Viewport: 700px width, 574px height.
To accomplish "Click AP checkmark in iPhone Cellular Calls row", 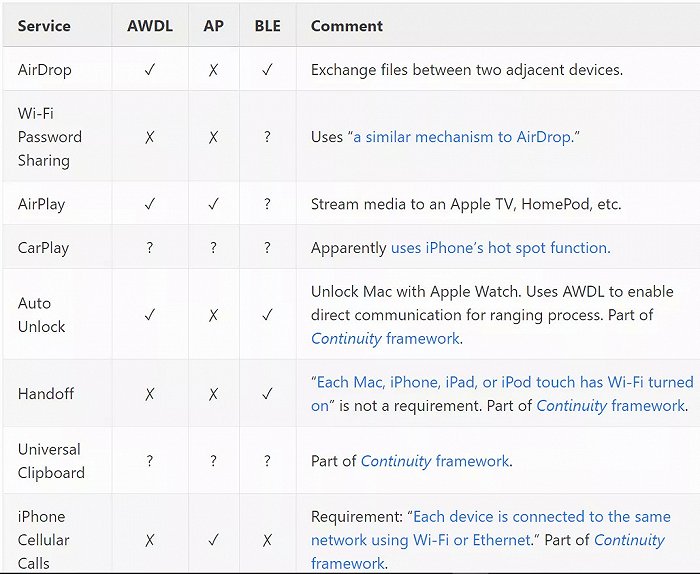I will (213, 540).
